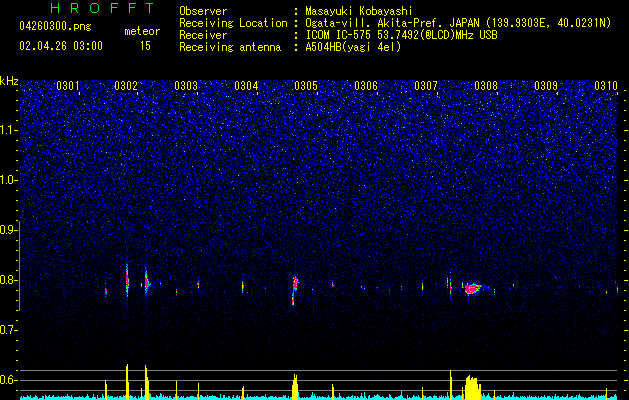Click the 'Observer' field label

[x=203, y=11]
